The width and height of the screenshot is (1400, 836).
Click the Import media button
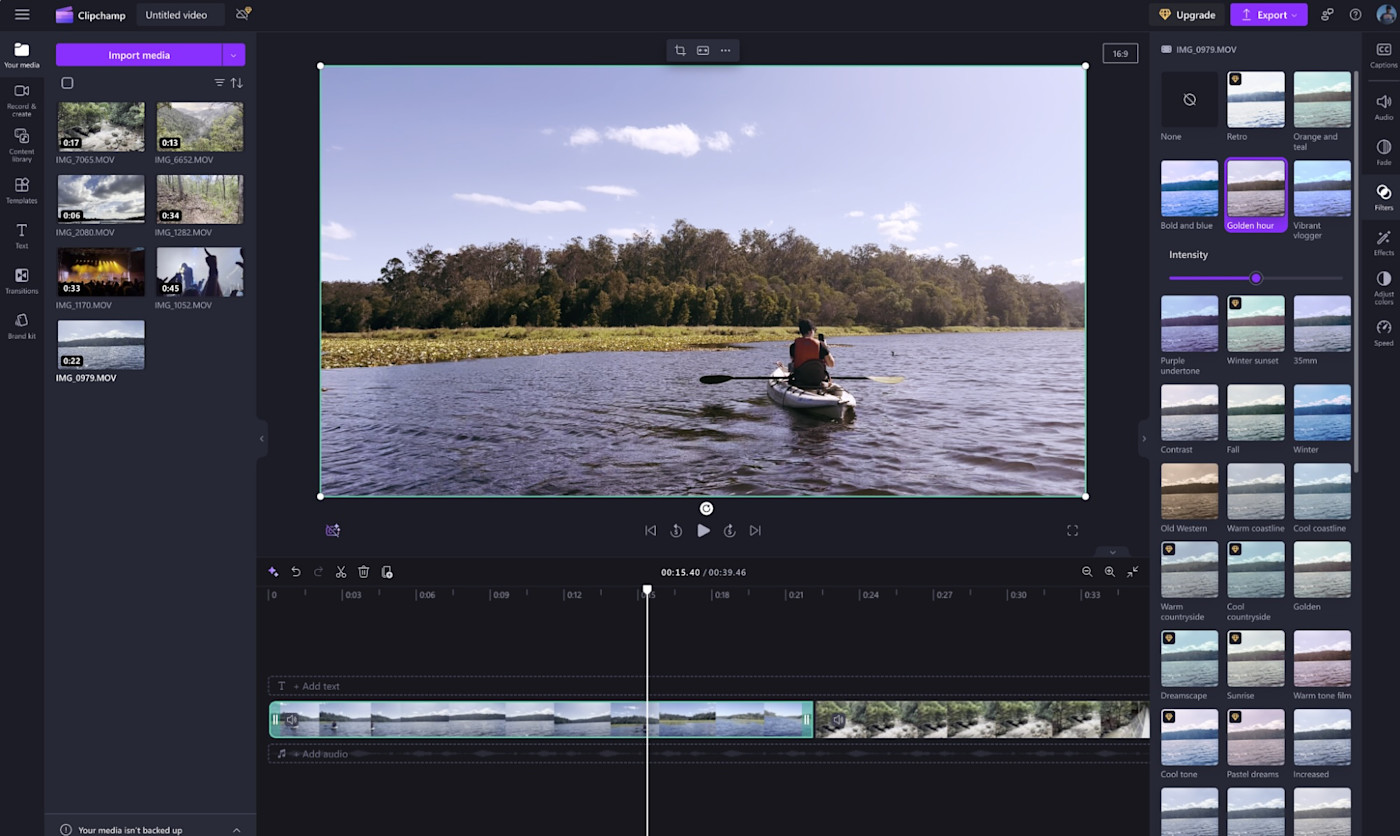[x=139, y=55]
